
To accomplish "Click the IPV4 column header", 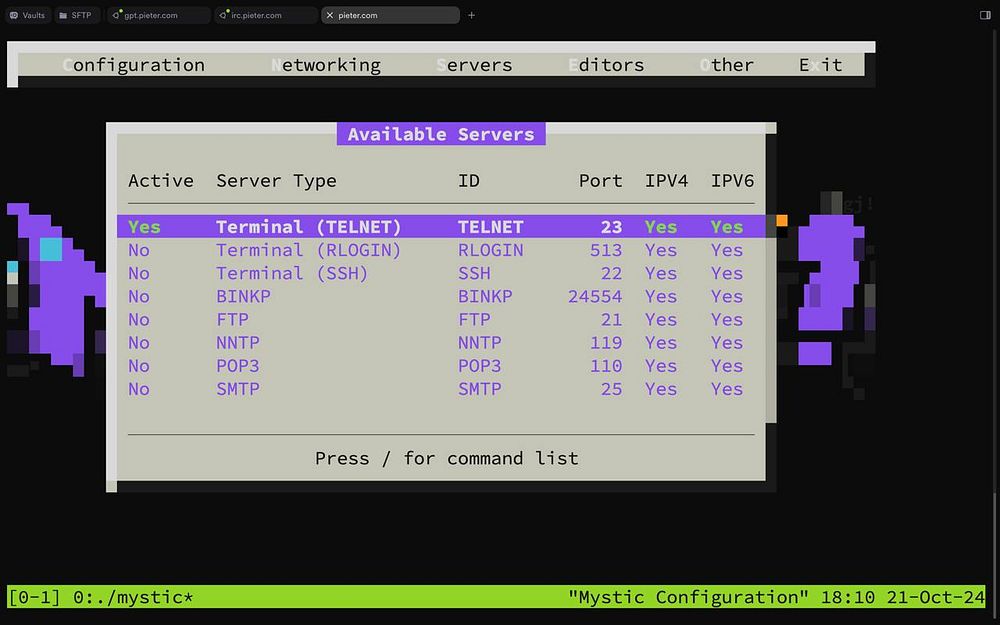I will click(666, 181).
